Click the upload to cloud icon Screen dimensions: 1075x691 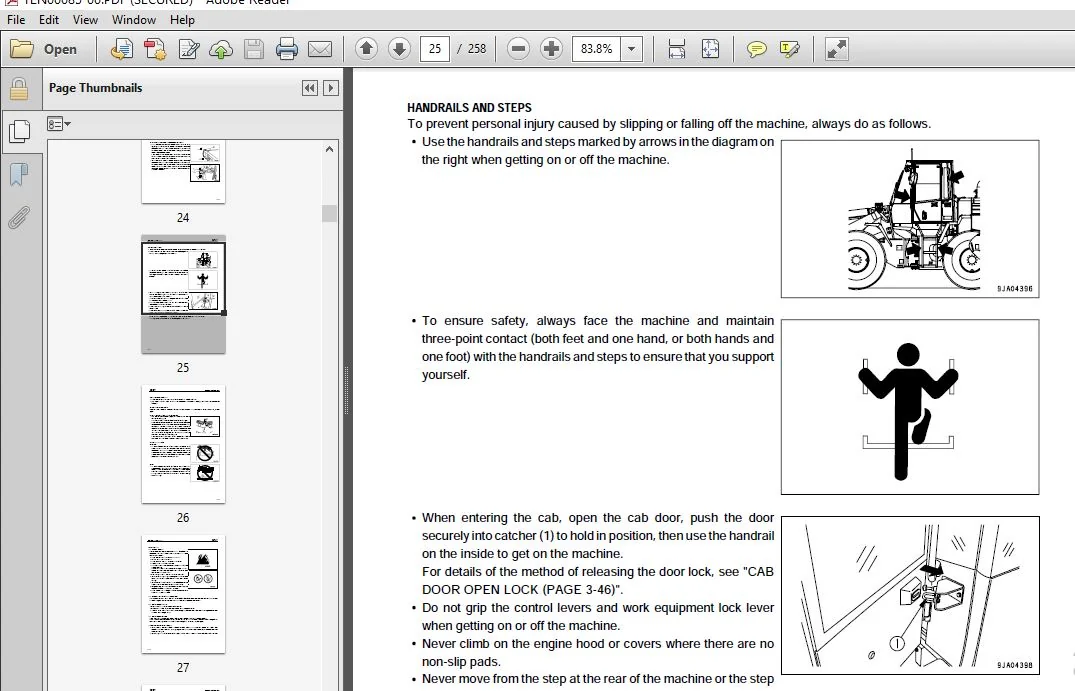click(221, 49)
